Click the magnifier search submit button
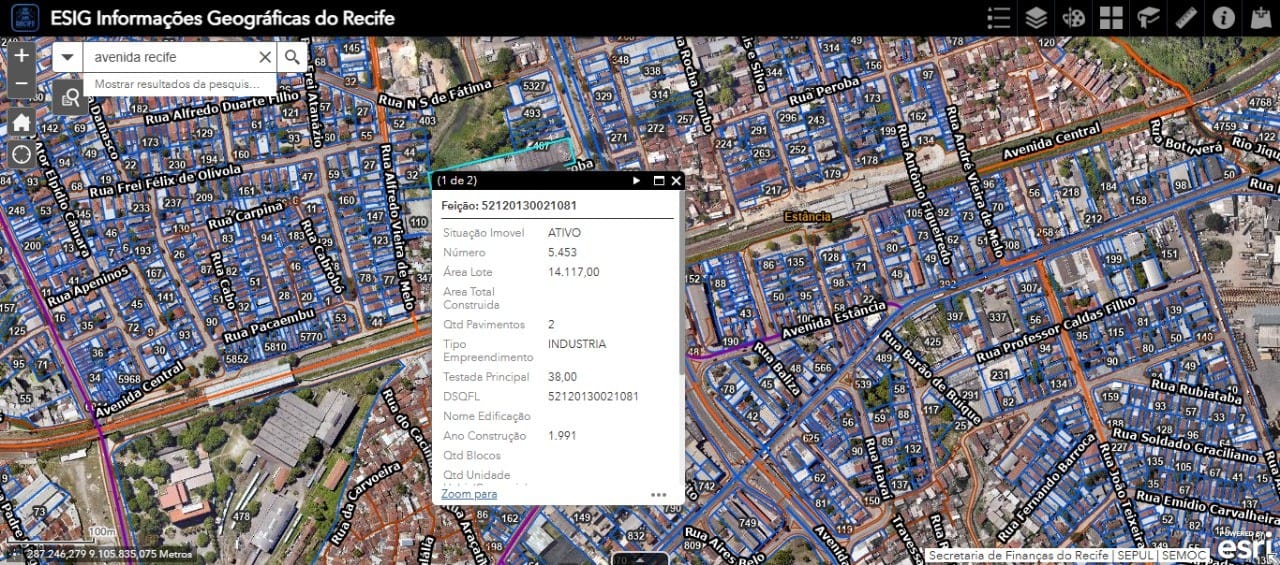1280x565 pixels. click(292, 57)
